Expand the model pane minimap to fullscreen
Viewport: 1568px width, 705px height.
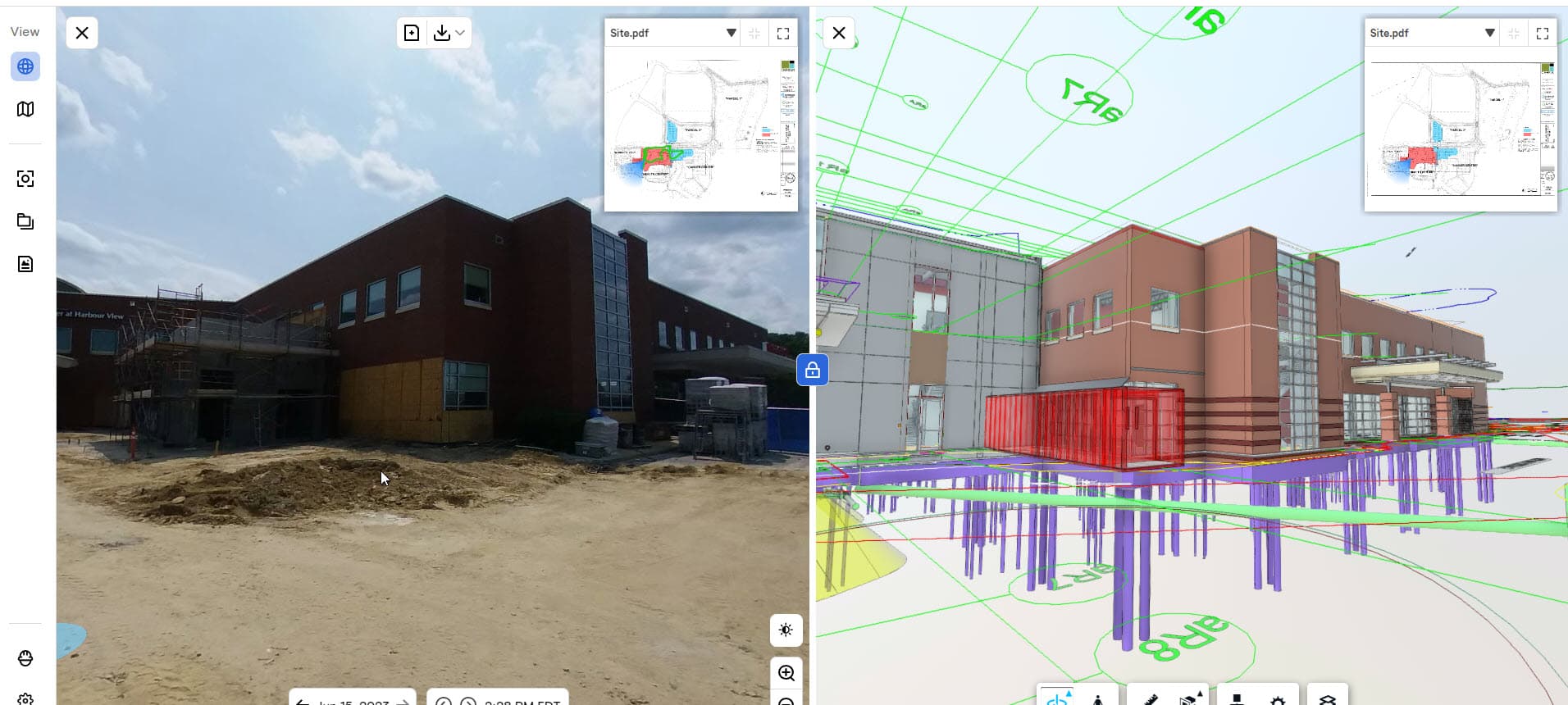pyautogui.click(x=1542, y=33)
